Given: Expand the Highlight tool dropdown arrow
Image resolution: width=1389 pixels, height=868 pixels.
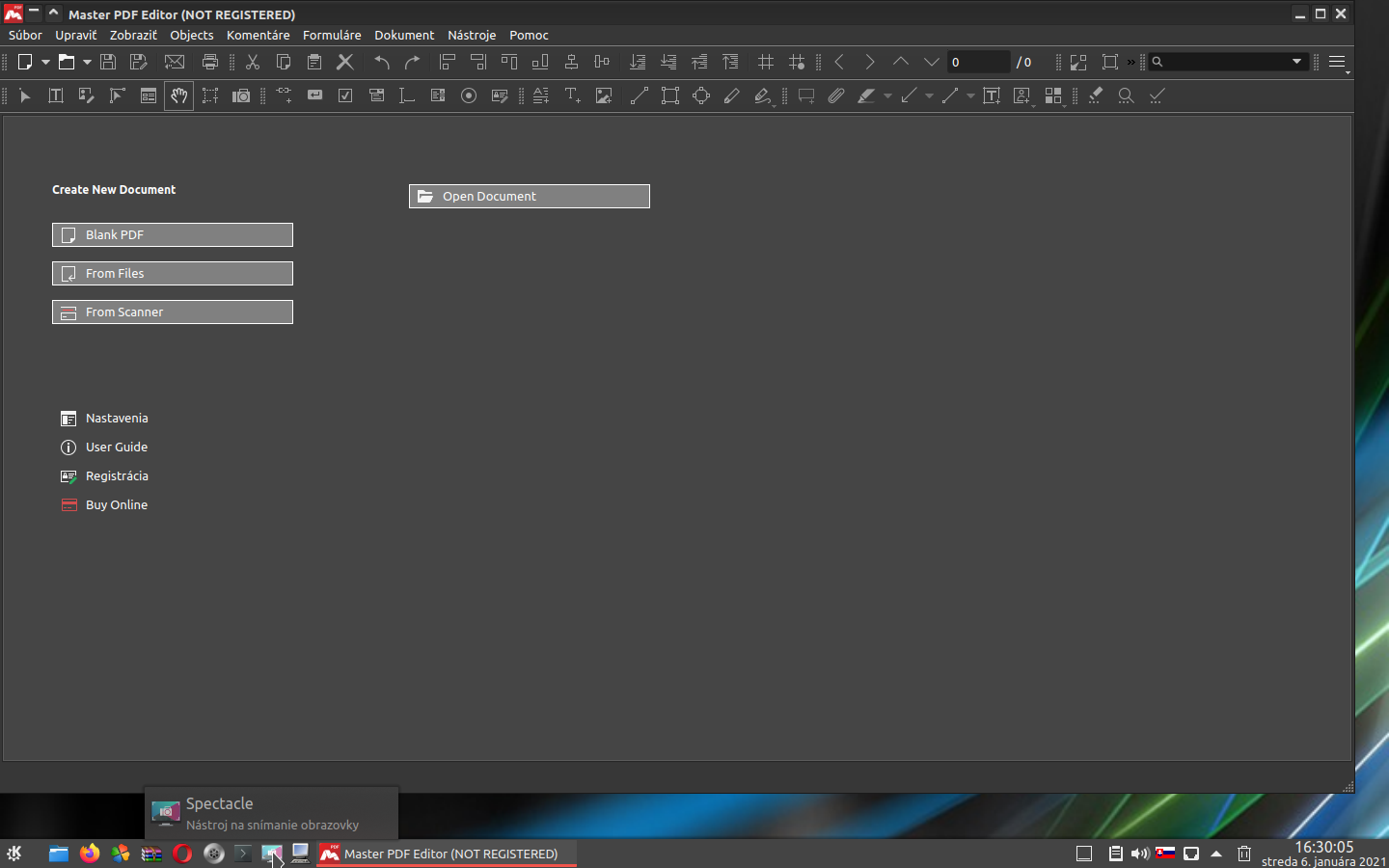Looking at the screenshot, I should tap(887, 96).
